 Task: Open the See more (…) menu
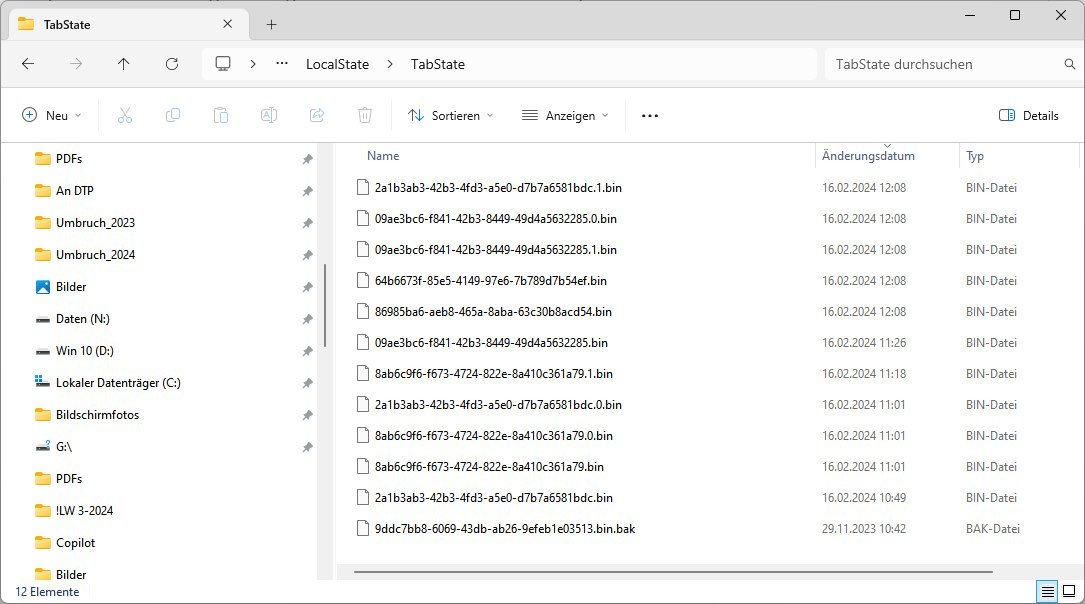649,115
